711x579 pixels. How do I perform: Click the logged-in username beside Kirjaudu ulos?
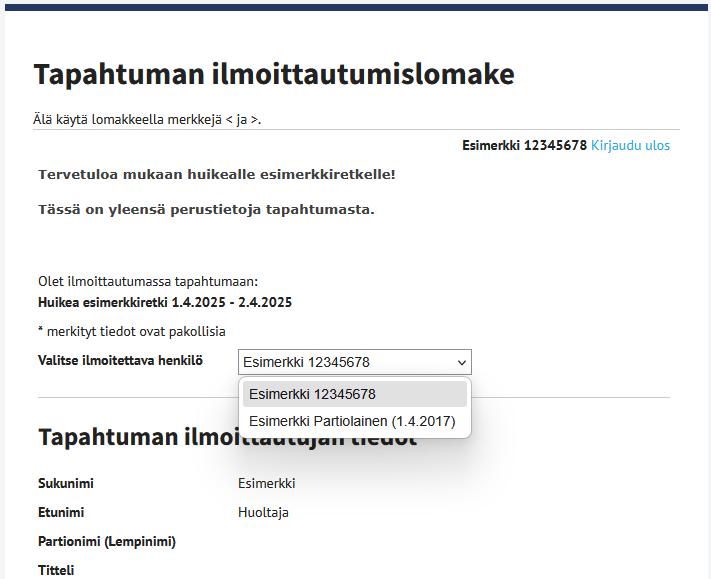click(524, 146)
